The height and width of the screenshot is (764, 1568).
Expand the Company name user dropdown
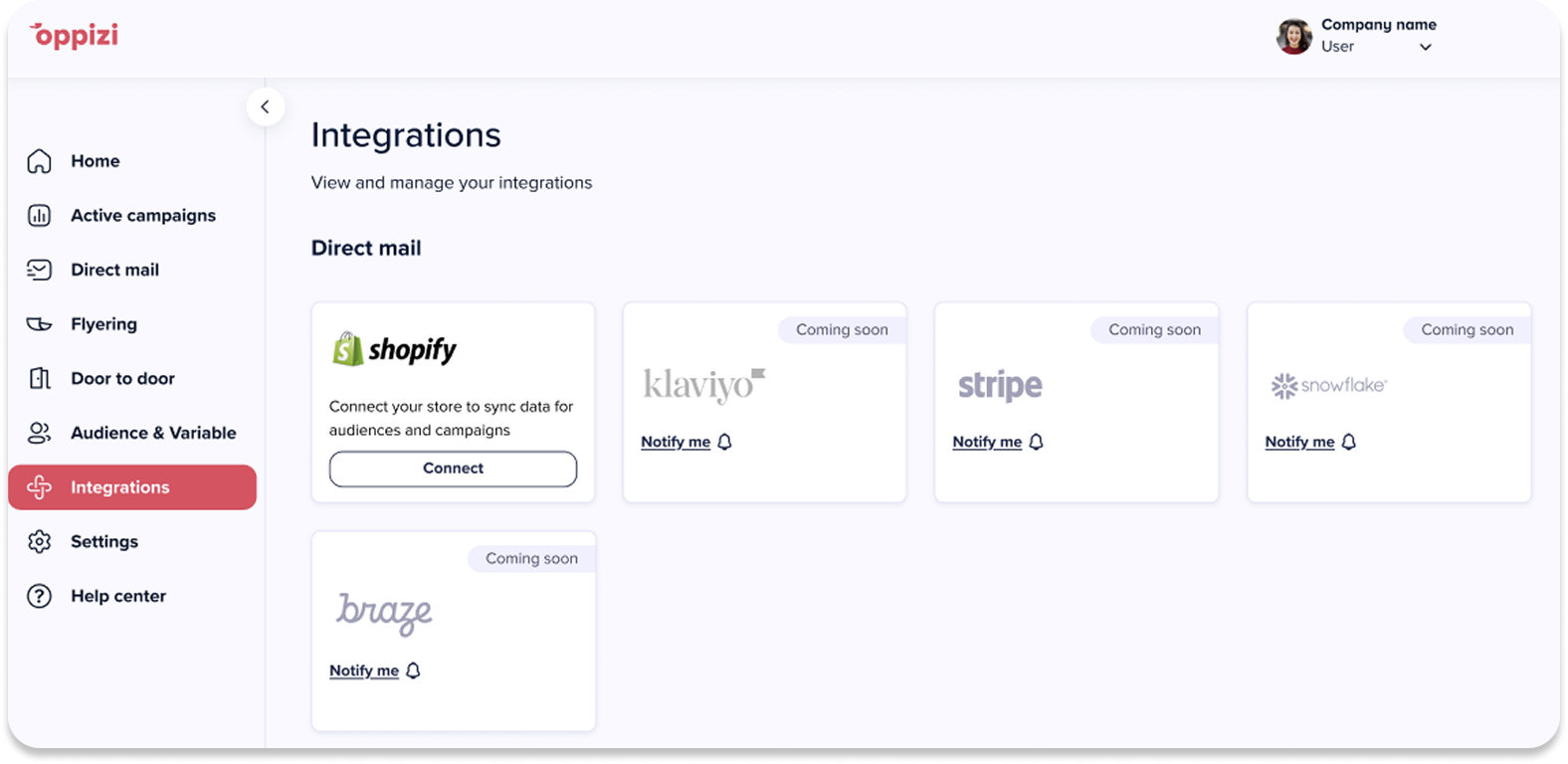pos(1426,47)
